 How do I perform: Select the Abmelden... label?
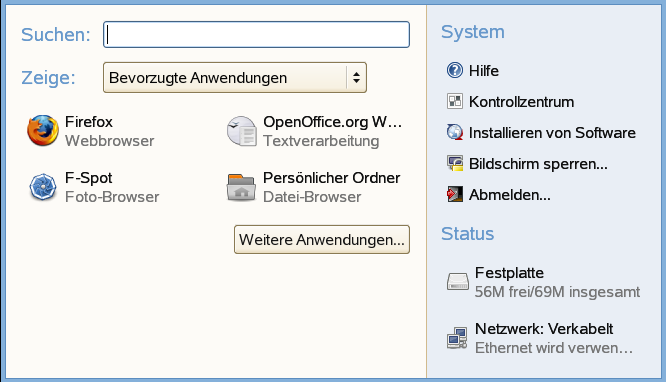(x=510, y=195)
